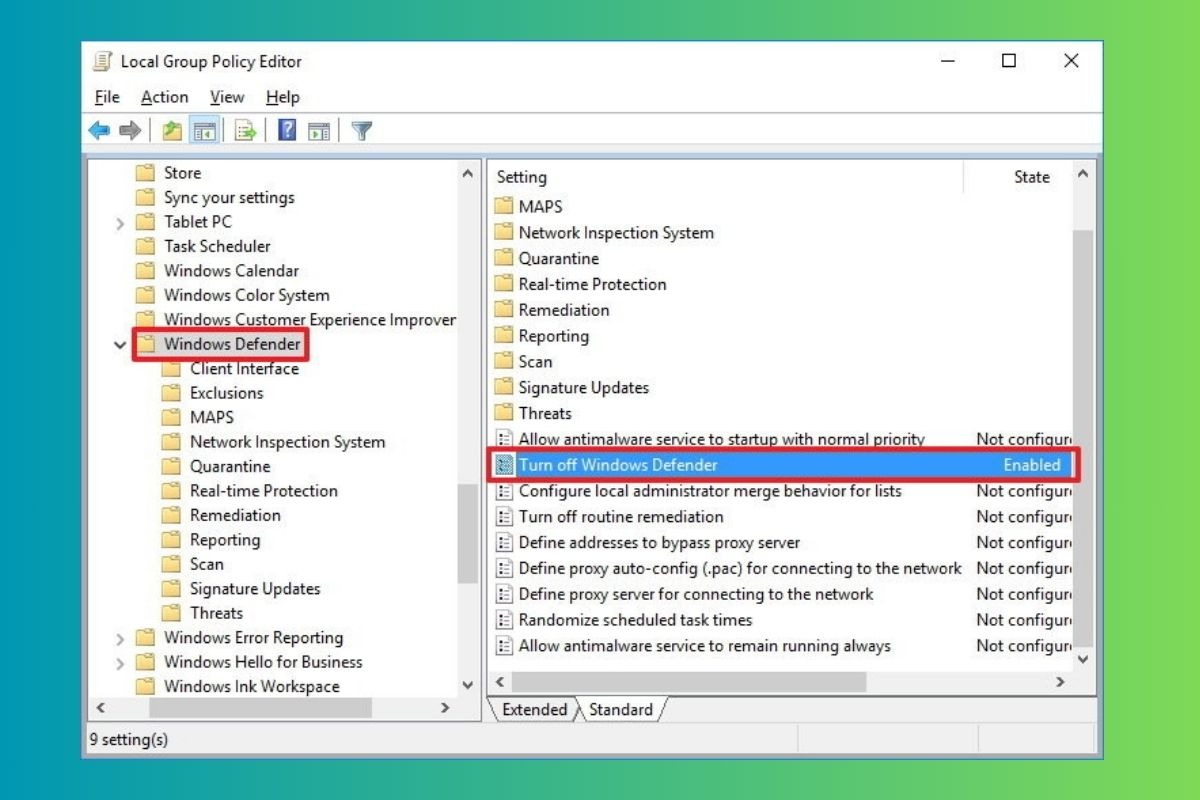
Task: Select Network Inspection System in the left tree
Action: [x=287, y=442]
